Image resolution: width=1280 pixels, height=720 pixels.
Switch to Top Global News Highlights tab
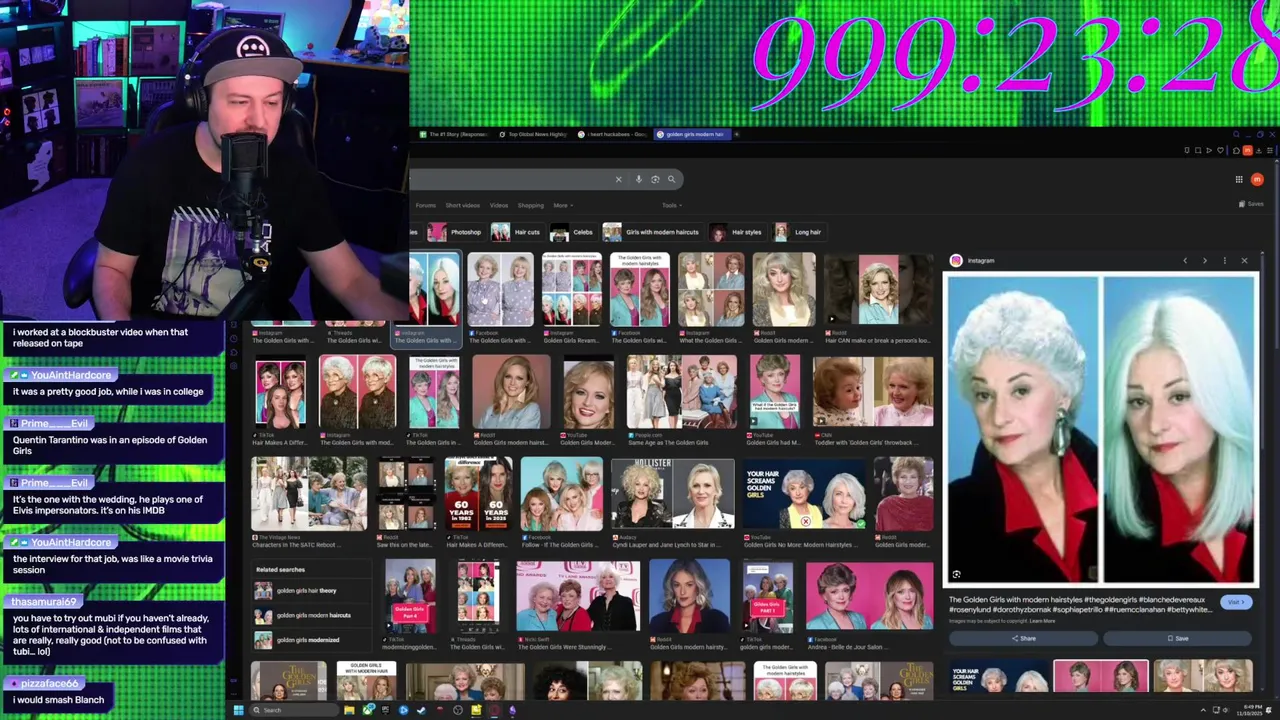532,134
